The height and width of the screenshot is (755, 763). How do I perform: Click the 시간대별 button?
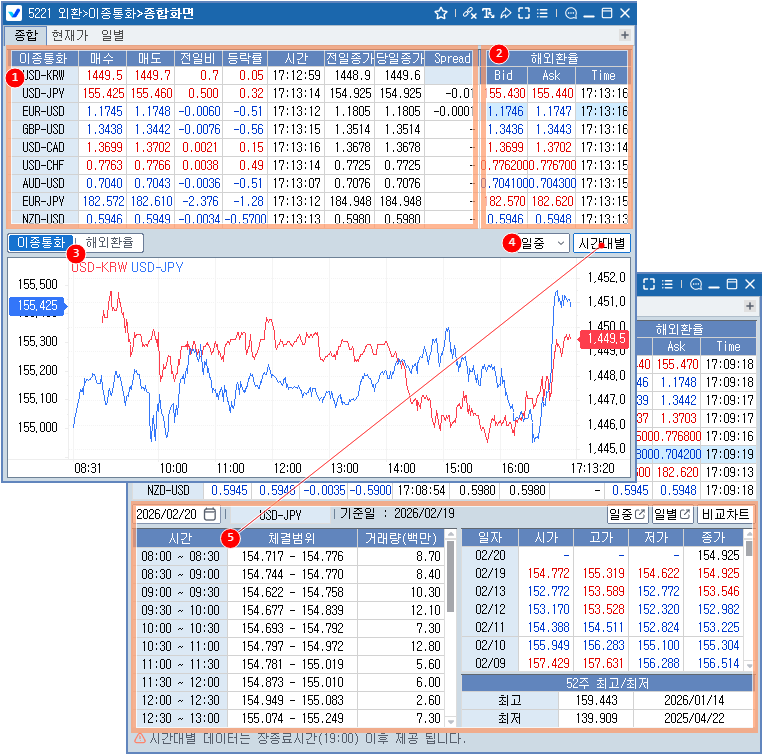[x=602, y=243]
